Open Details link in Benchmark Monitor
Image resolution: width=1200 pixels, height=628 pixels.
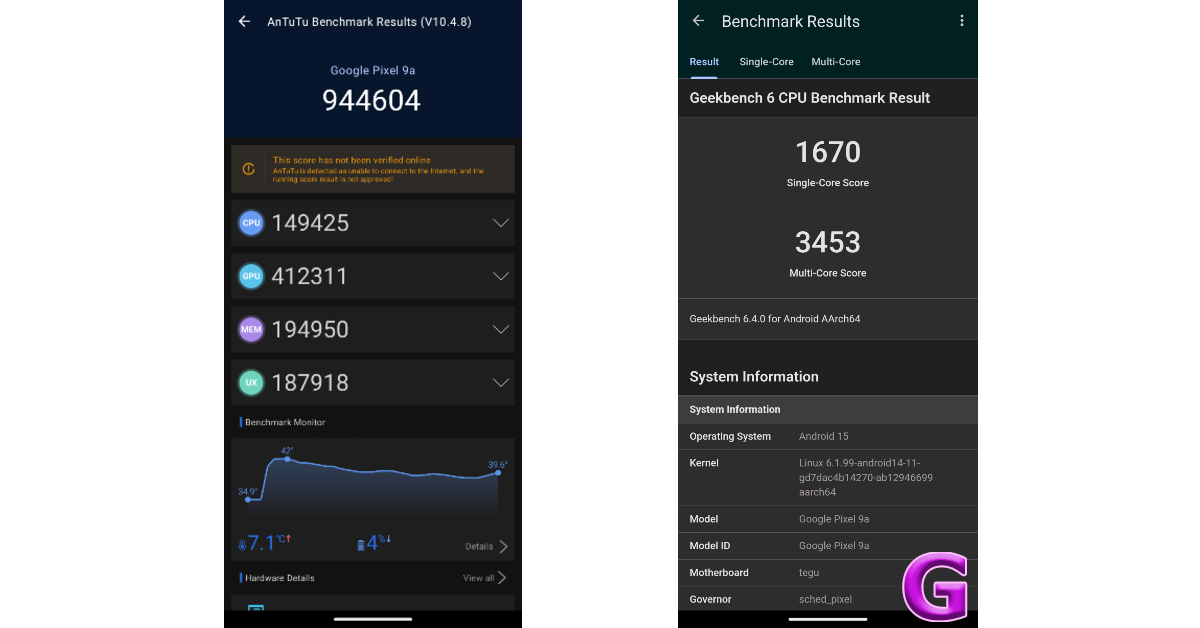pyautogui.click(x=479, y=547)
